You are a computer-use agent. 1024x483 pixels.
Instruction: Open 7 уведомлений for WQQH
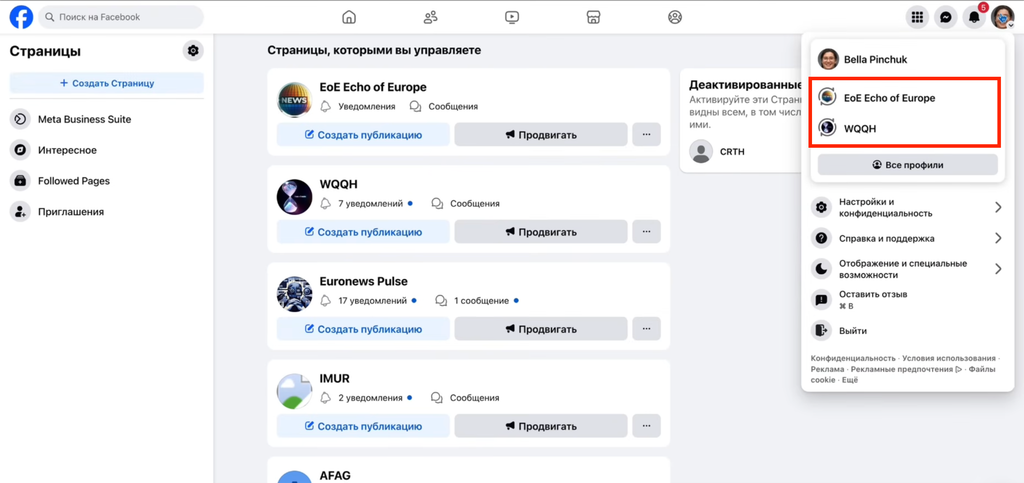coord(366,204)
